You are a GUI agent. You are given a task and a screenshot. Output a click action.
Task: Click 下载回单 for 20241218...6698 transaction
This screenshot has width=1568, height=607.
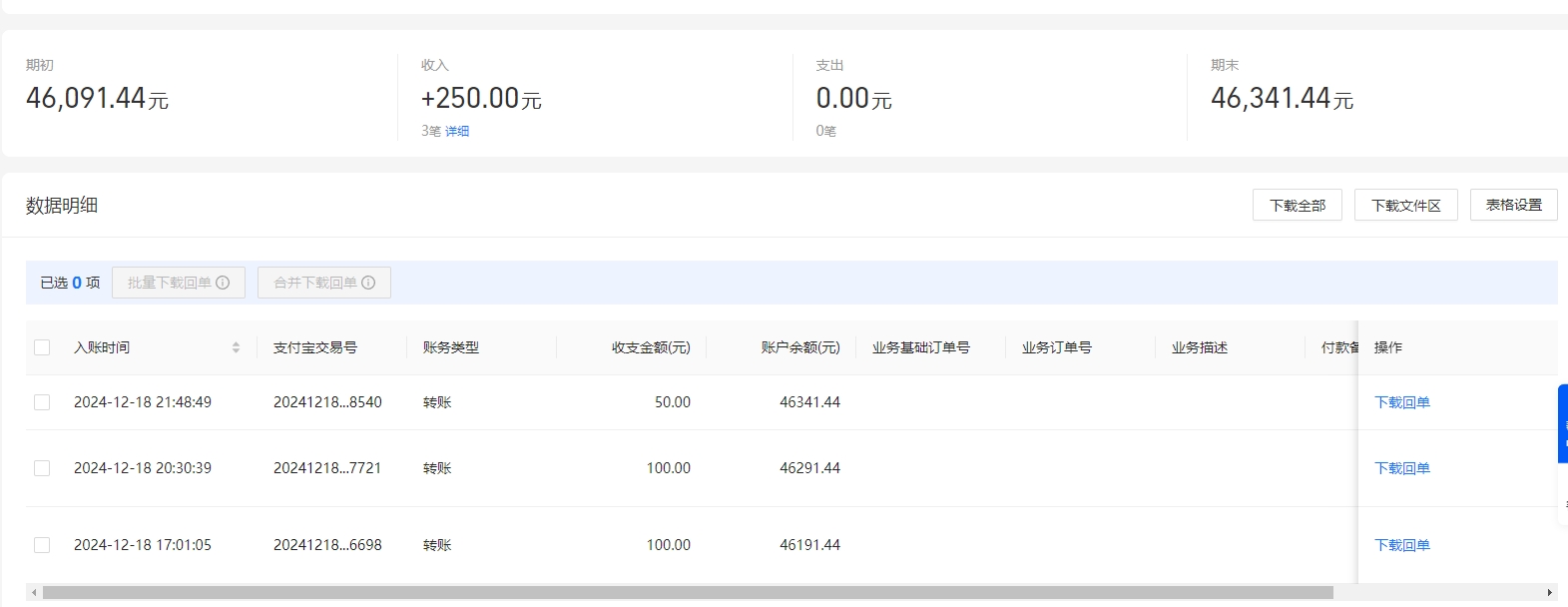coord(1401,545)
